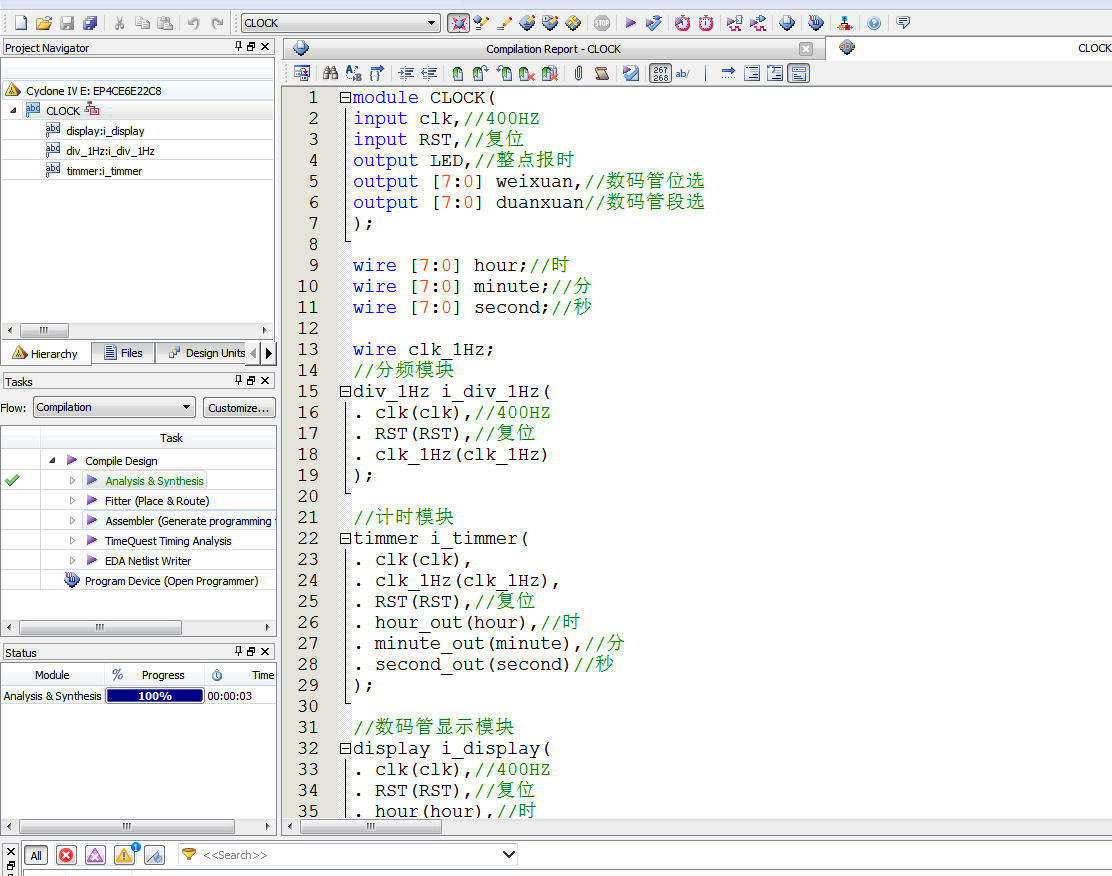The image size is (1112, 876).
Task: Click the Customize... button
Action: click(239, 407)
